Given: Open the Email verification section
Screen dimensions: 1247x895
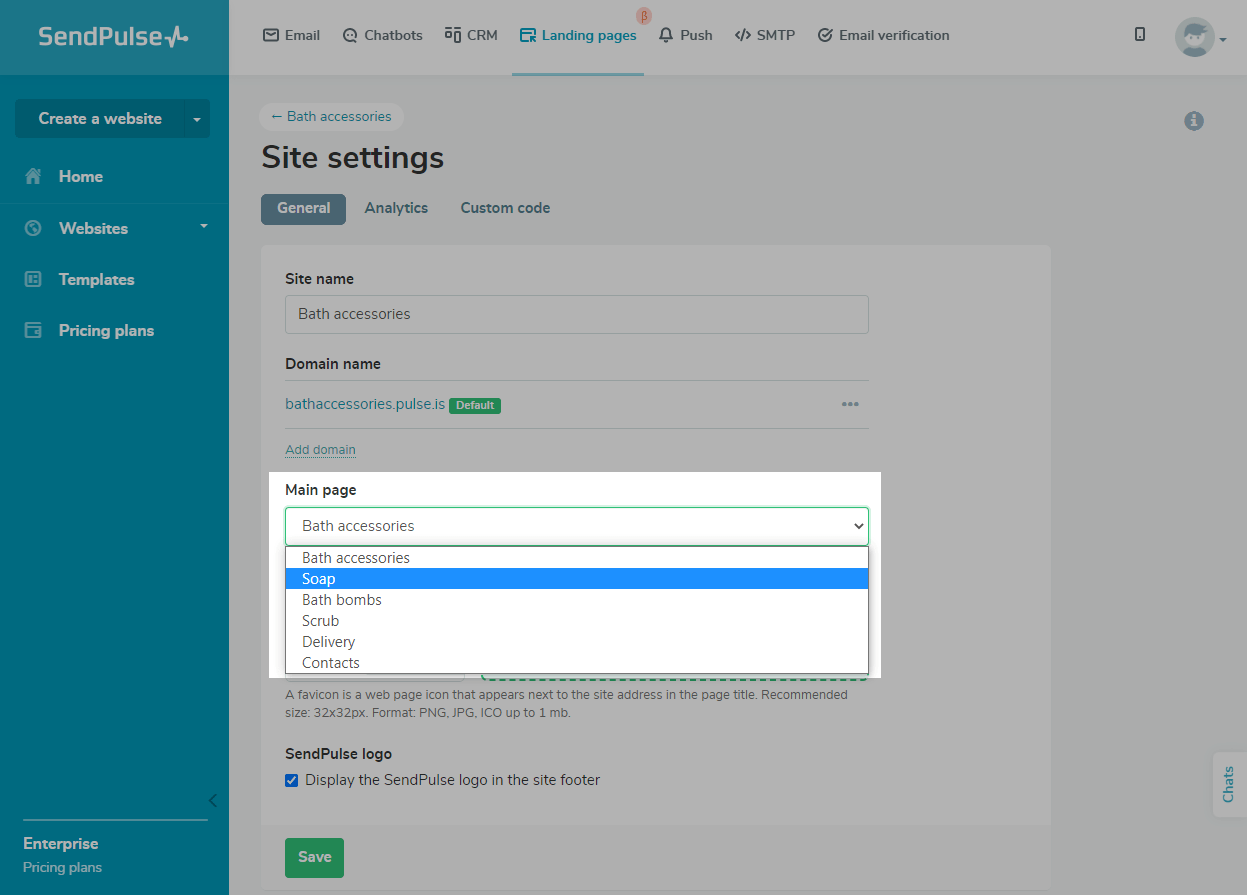Looking at the screenshot, I should pyautogui.click(x=883, y=35).
